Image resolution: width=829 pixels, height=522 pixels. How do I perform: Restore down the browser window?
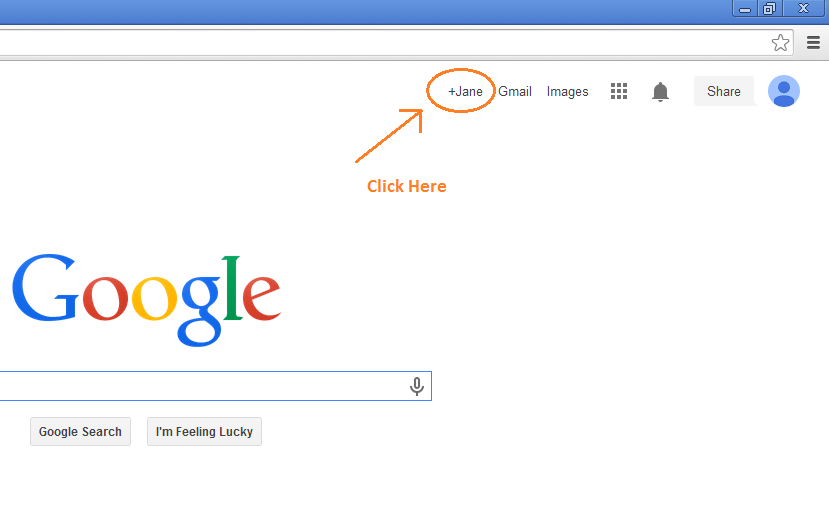point(769,8)
